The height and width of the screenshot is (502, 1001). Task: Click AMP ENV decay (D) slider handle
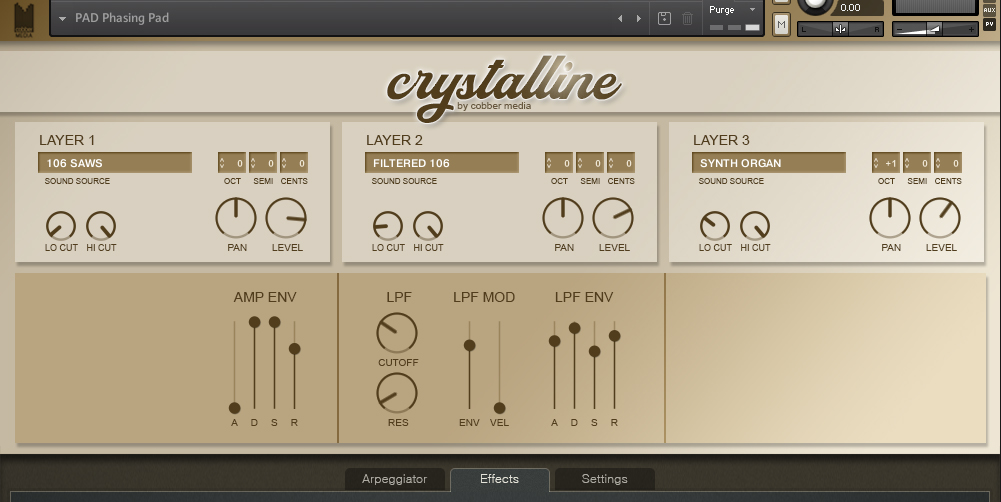(254, 322)
